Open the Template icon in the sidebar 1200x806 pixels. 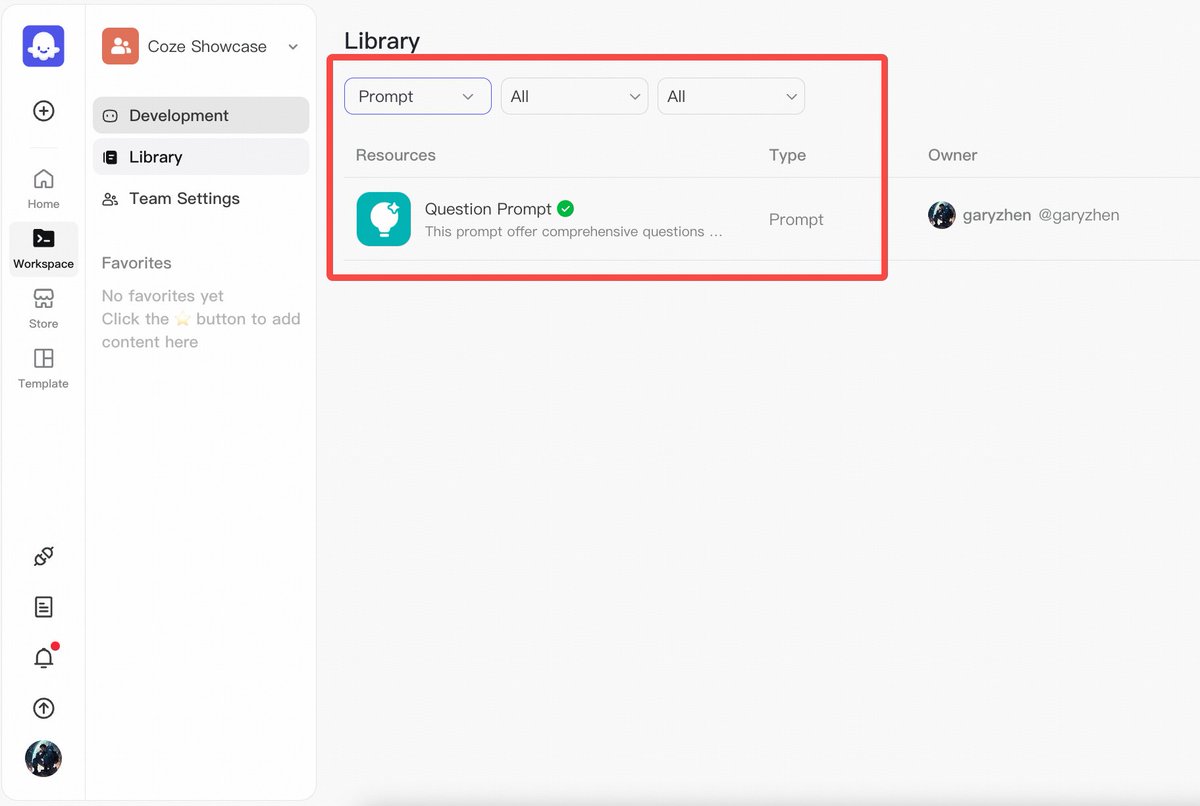[x=43, y=368]
